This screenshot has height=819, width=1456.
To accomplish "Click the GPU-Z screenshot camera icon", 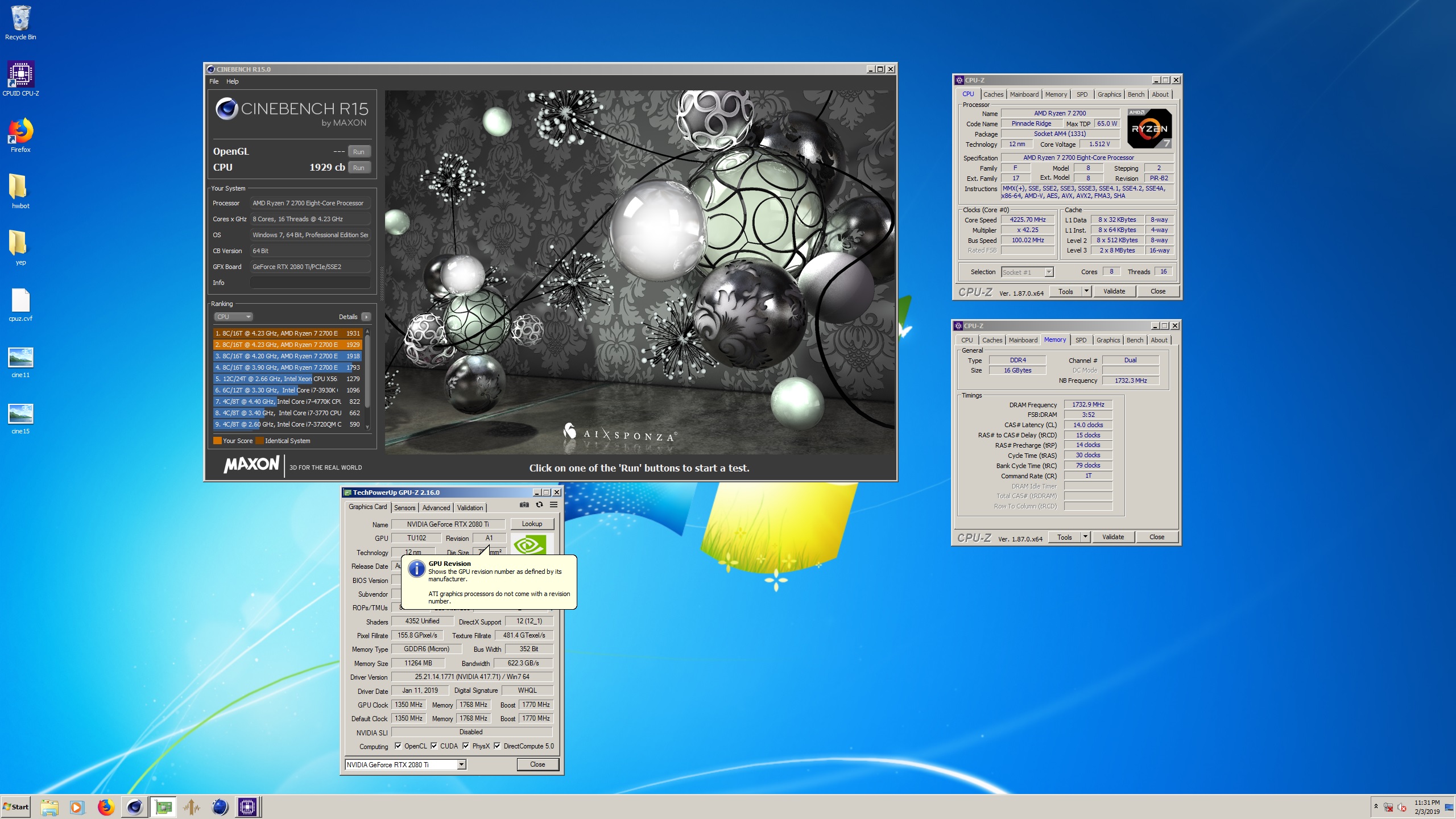I will coord(524,504).
